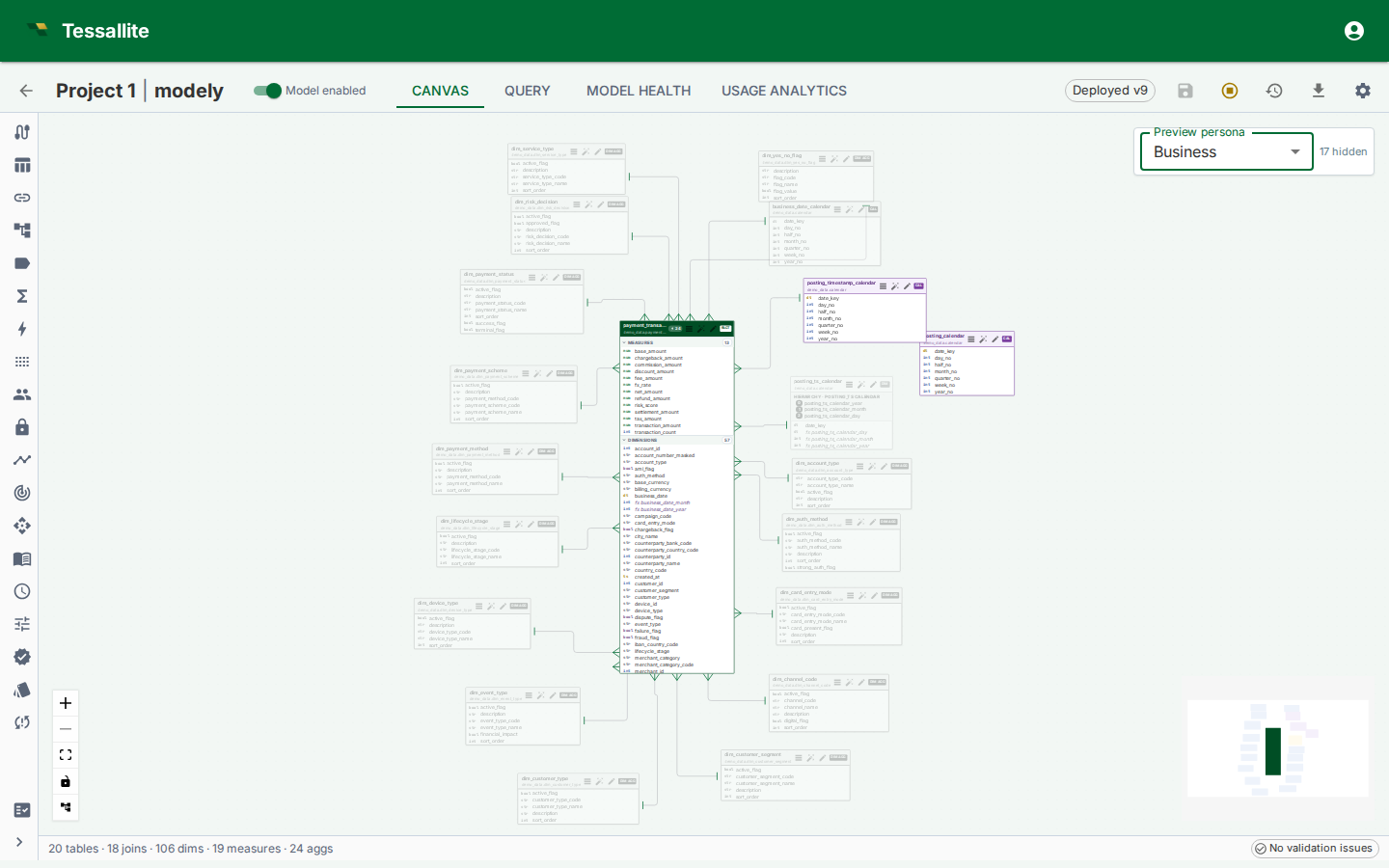Screen dimensions: 1389x868
Task: Click the yellow circular stop icon
Action: [1230, 91]
